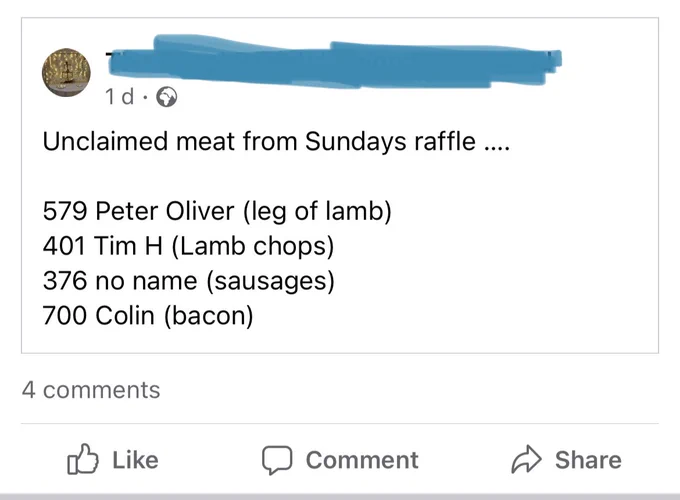Image resolution: width=680 pixels, height=500 pixels.
Task: Click the speech bubble Comment icon
Action: 277,460
